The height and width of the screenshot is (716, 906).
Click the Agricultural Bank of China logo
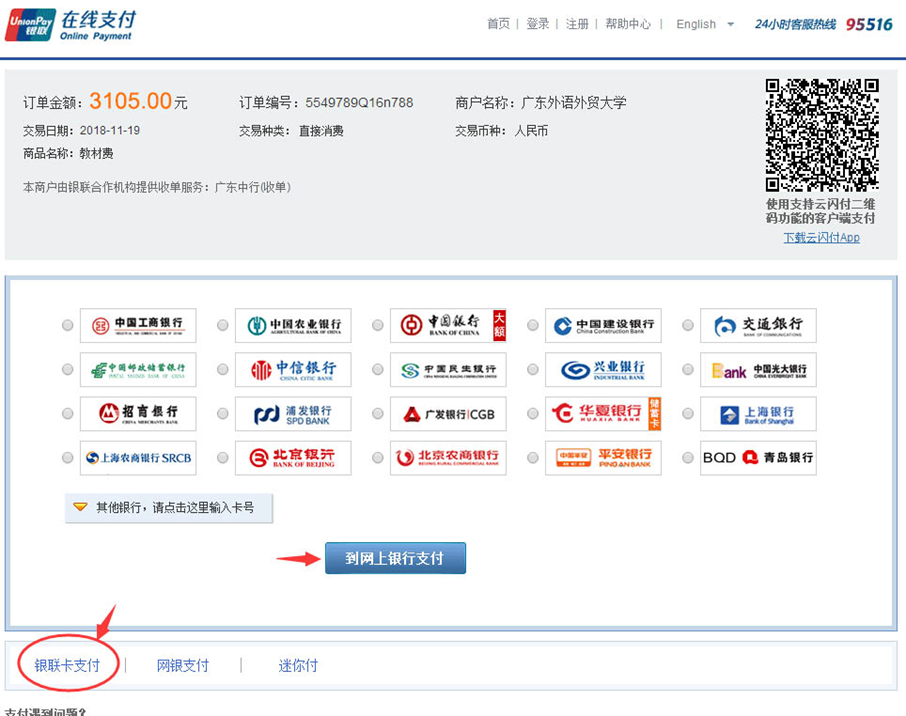pyautogui.click(x=293, y=325)
